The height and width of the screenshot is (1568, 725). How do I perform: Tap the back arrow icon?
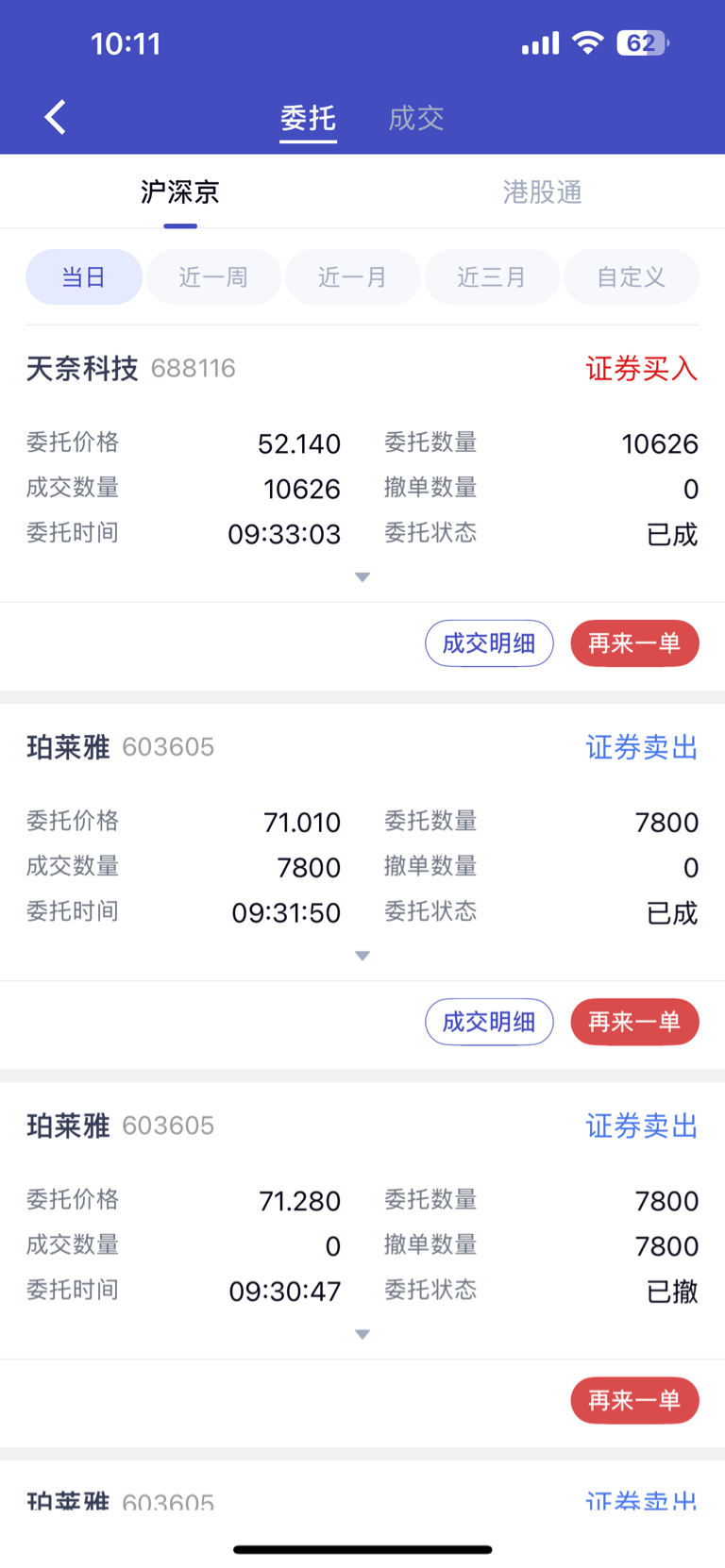pyautogui.click(x=56, y=118)
